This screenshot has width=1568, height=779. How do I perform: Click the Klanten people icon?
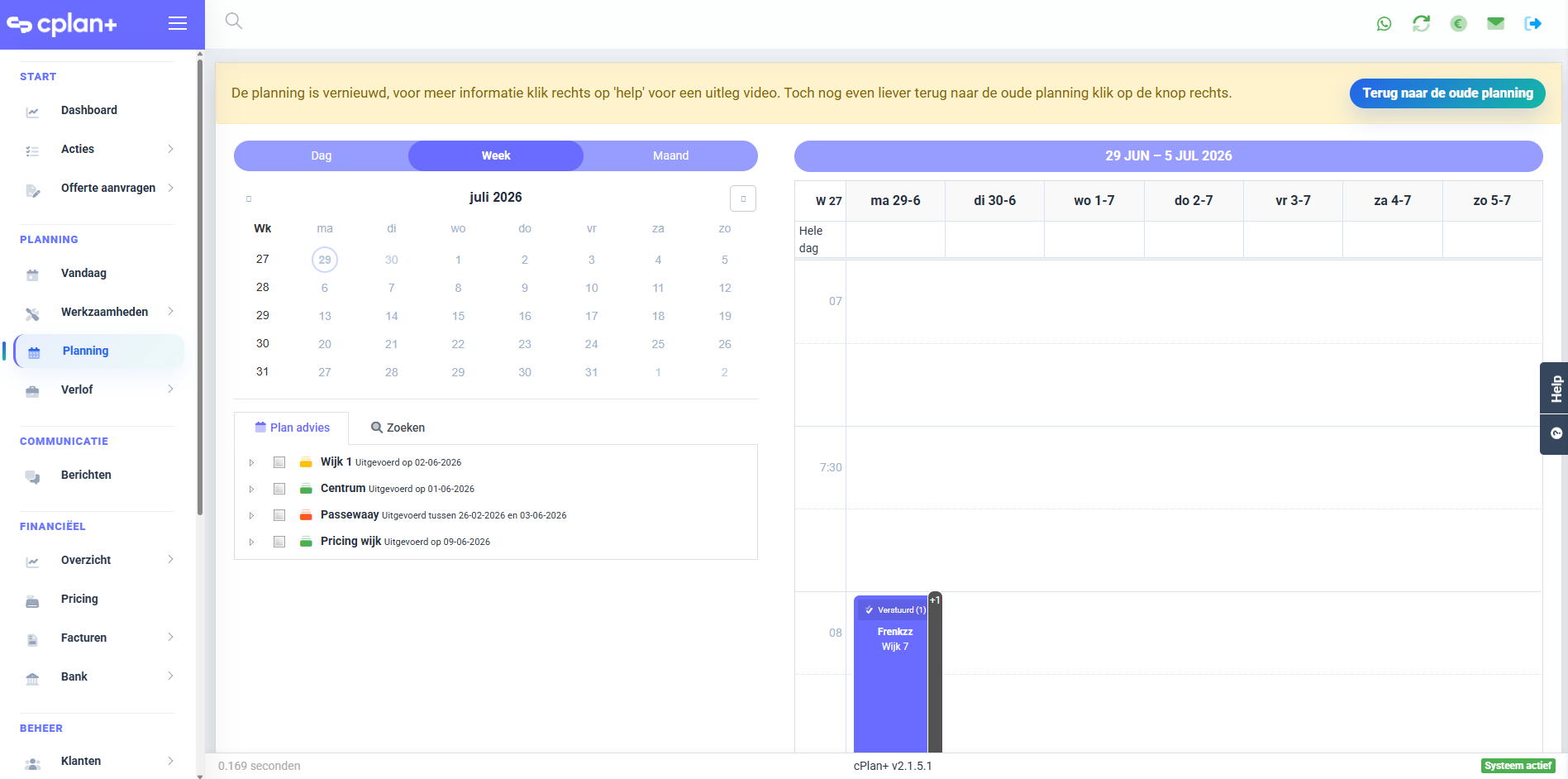click(32, 763)
